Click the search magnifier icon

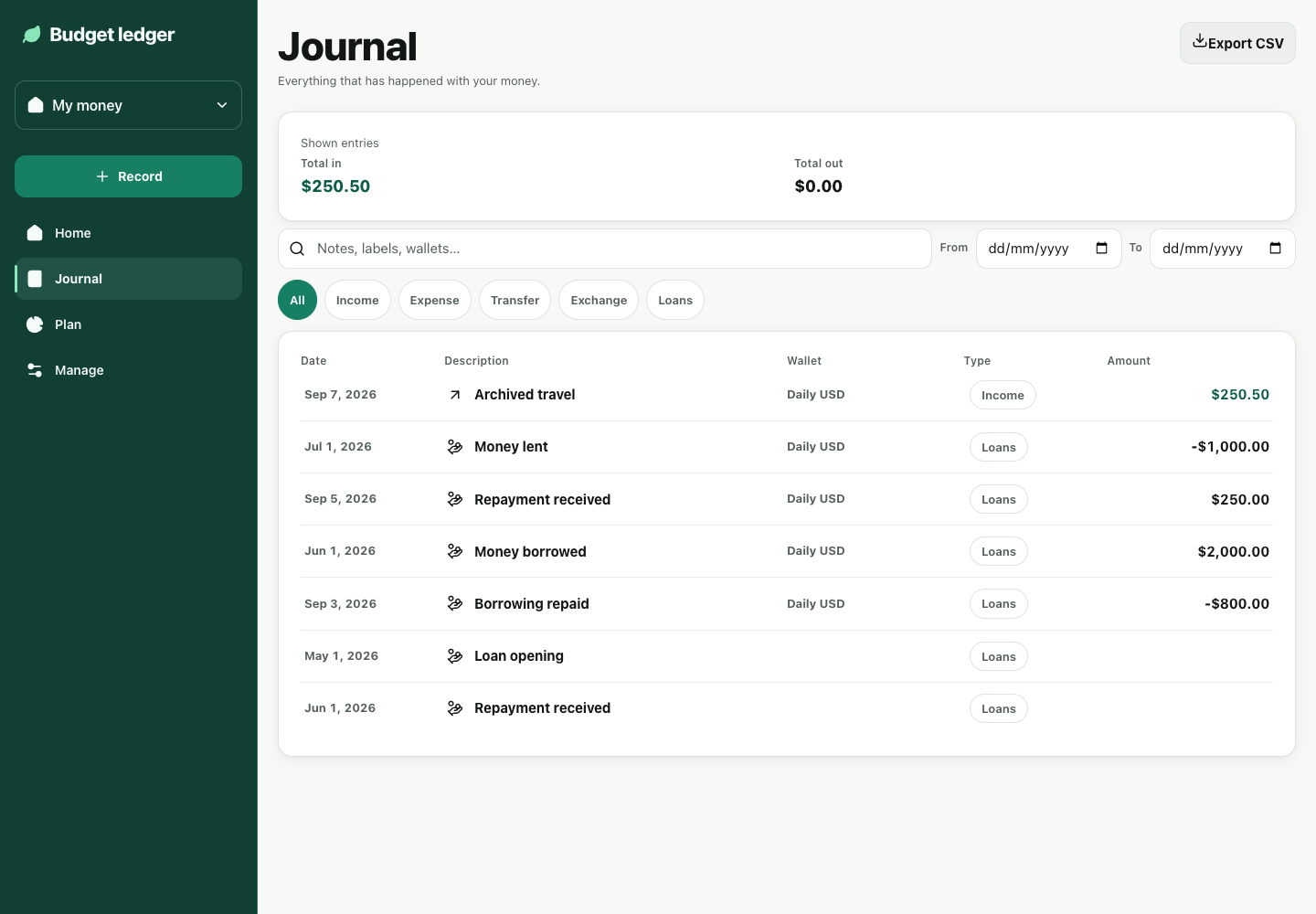pyautogui.click(x=297, y=249)
